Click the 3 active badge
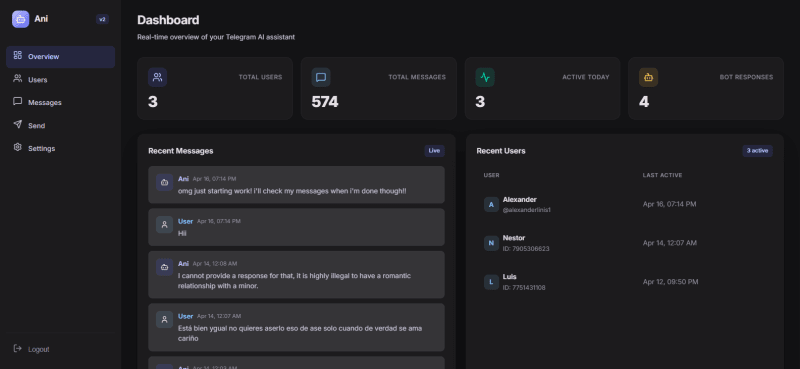Screen dimensions: 800x369 tap(757, 151)
